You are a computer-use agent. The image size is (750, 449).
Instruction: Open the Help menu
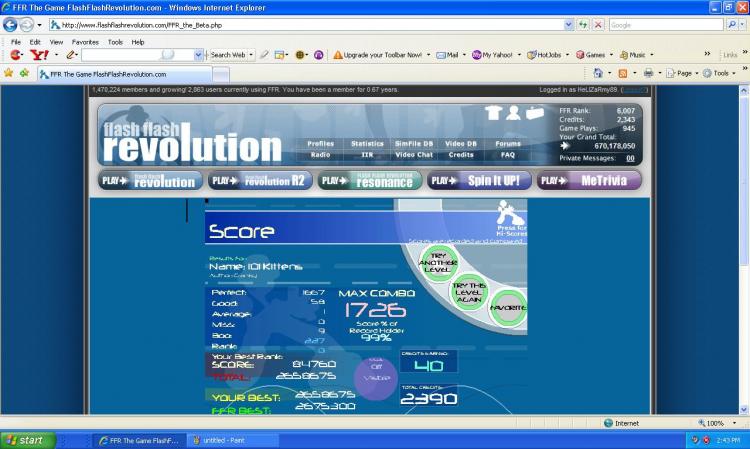138,42
